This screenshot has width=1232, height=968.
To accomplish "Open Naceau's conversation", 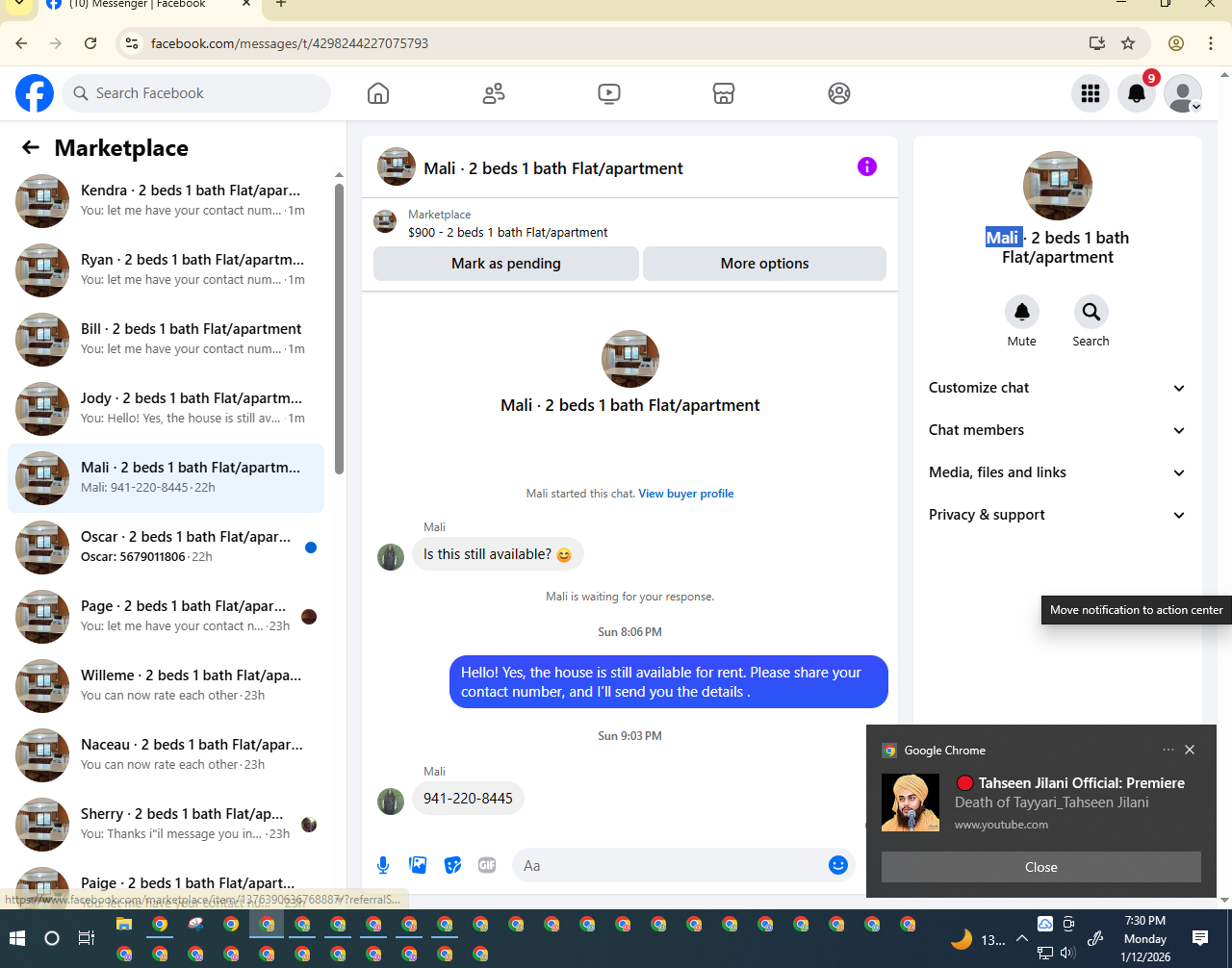I will coord(166,755).
